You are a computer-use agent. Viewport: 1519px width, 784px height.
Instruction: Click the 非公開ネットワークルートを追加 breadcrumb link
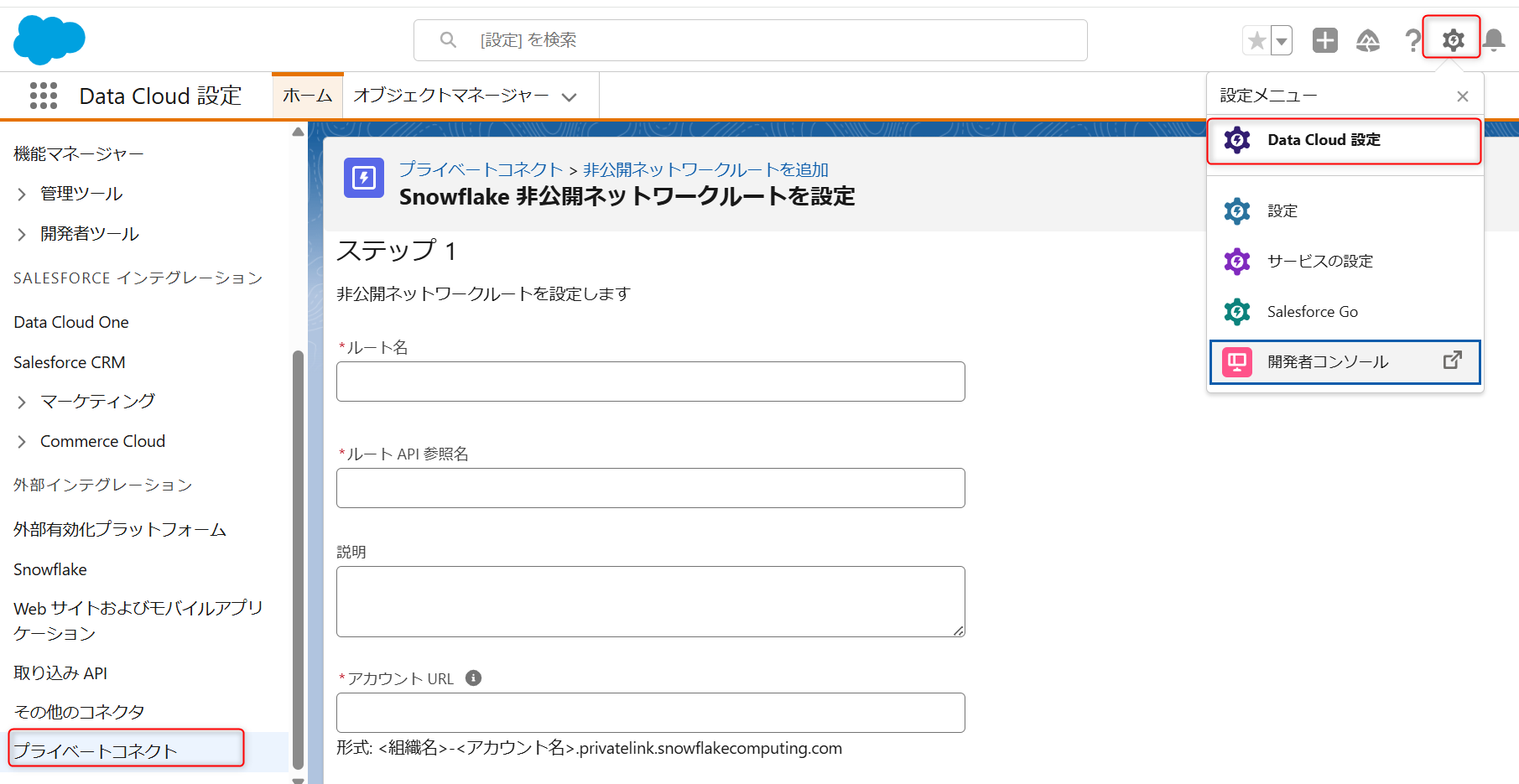tap(705, 170)
